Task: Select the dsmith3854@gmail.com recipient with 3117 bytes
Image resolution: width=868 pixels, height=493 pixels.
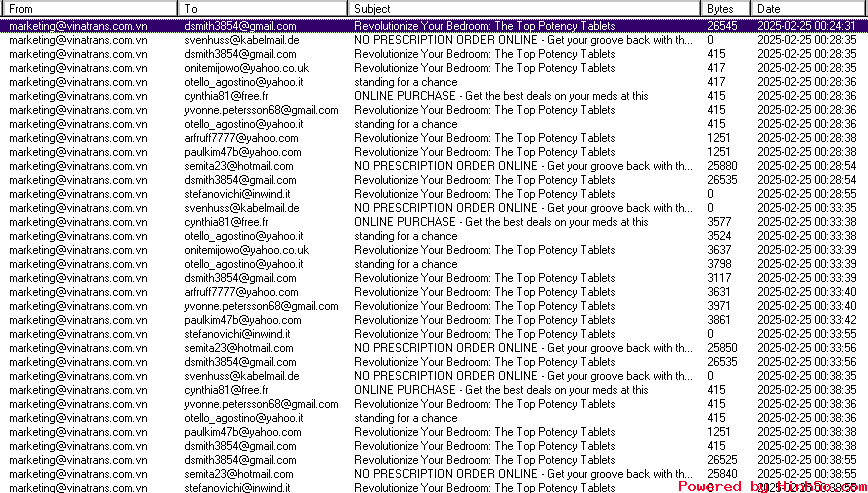Action: (240, 278)
